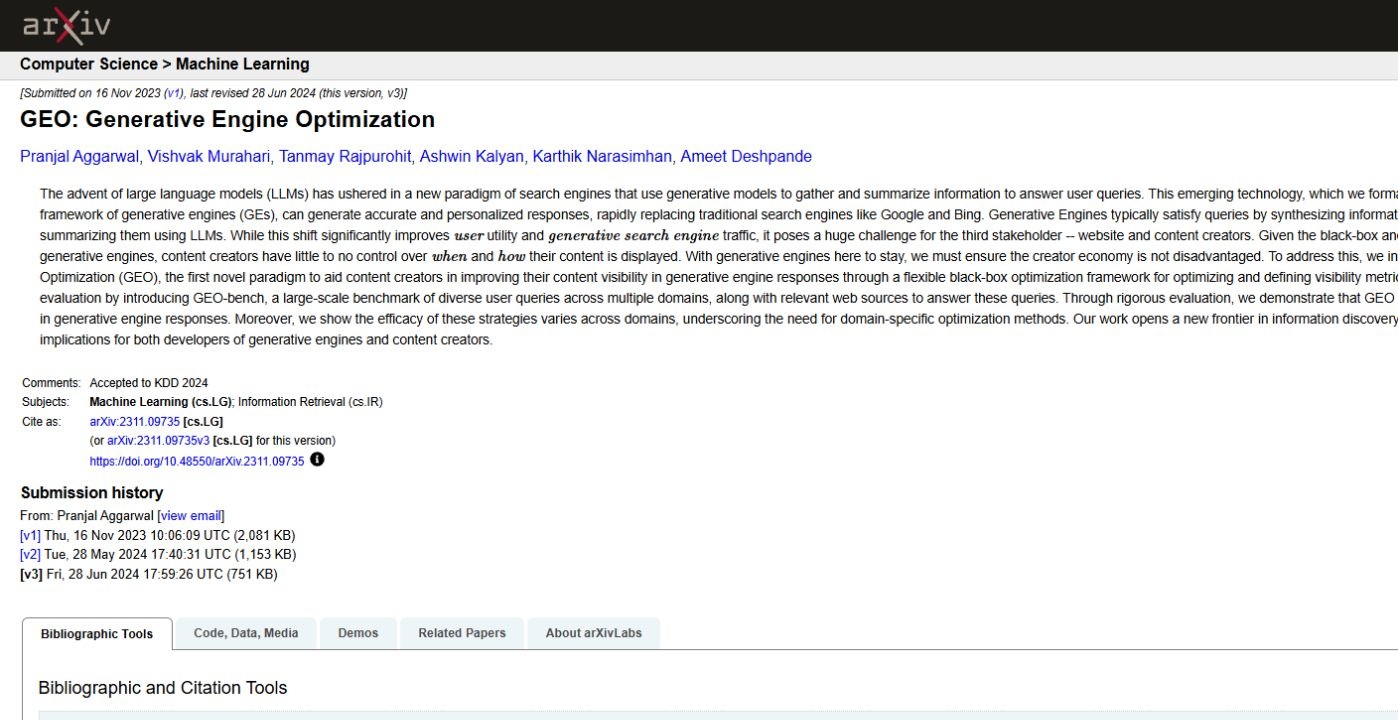Open [v2] in submission history

[30, 554]
